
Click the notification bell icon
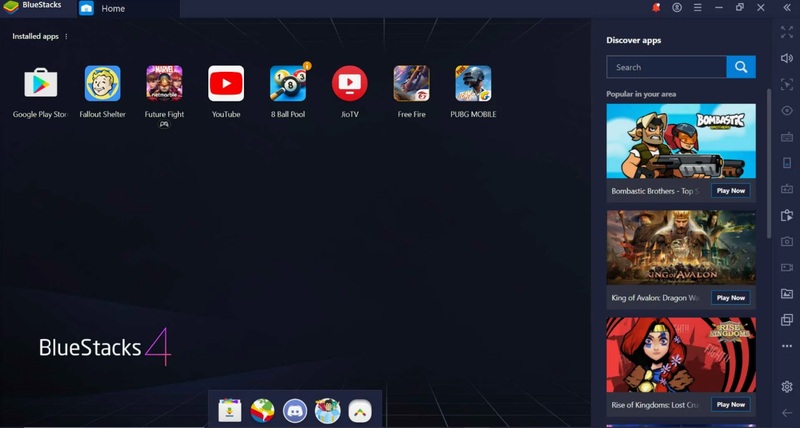coord(656,8)
